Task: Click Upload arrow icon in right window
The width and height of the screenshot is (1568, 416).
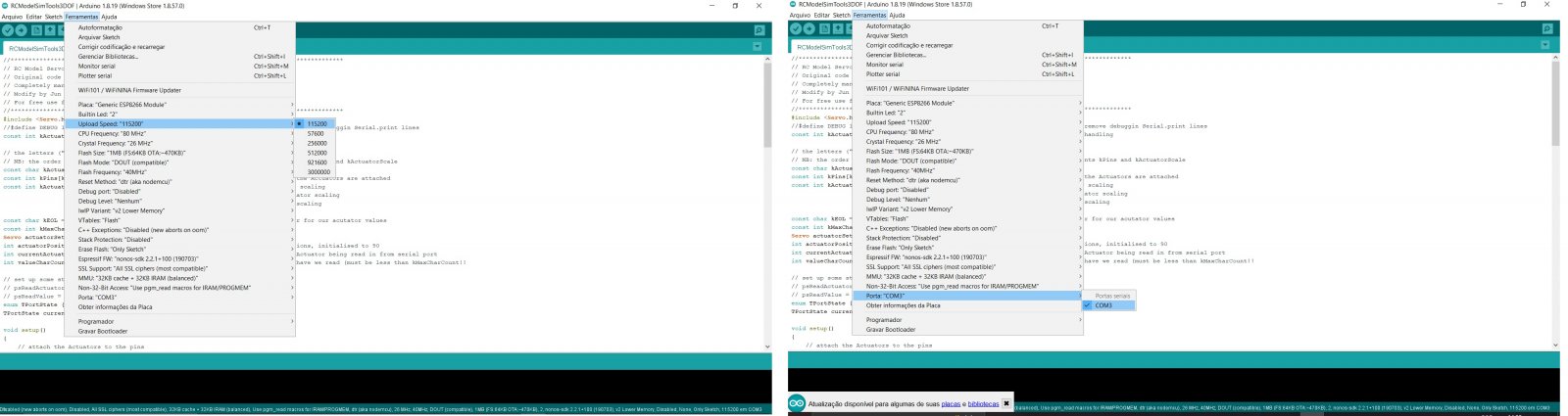Action: [809, 28]
